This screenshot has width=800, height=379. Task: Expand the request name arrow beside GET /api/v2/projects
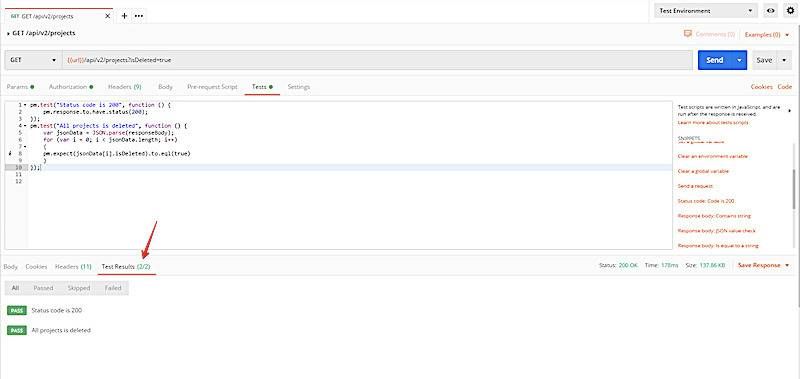8,33
